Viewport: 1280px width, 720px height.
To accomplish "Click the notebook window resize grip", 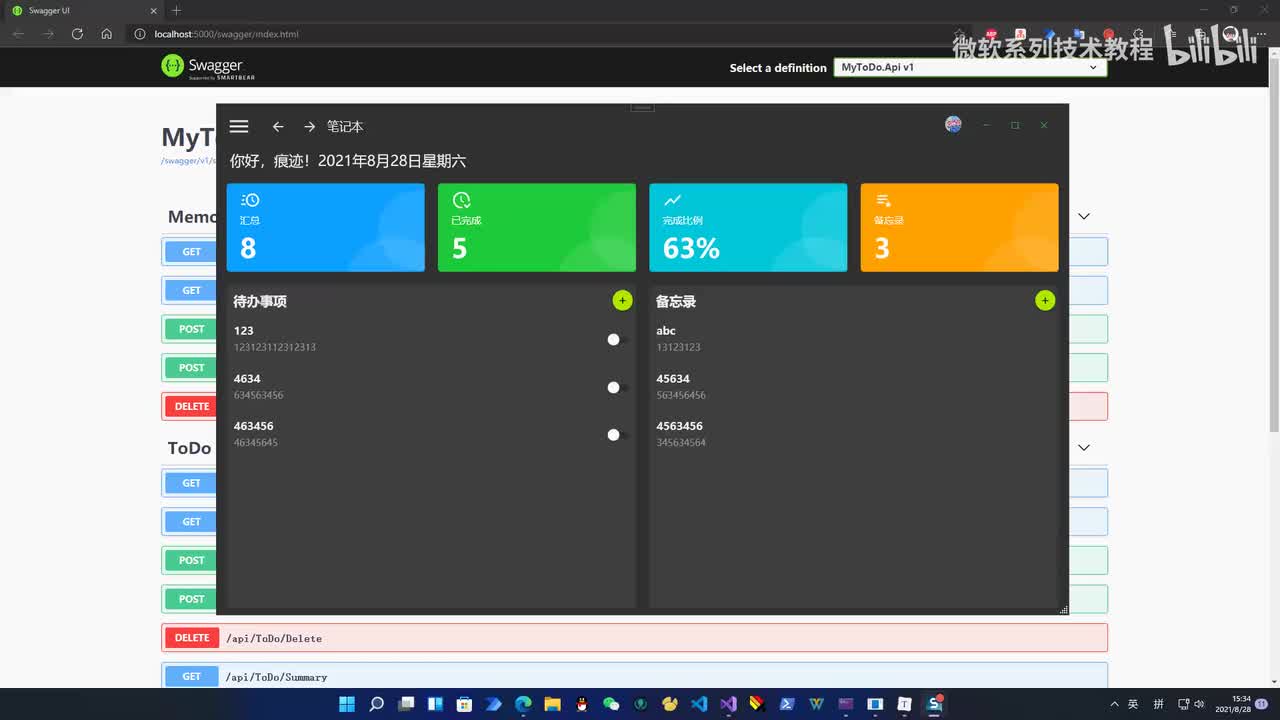I will [1063, 609].
